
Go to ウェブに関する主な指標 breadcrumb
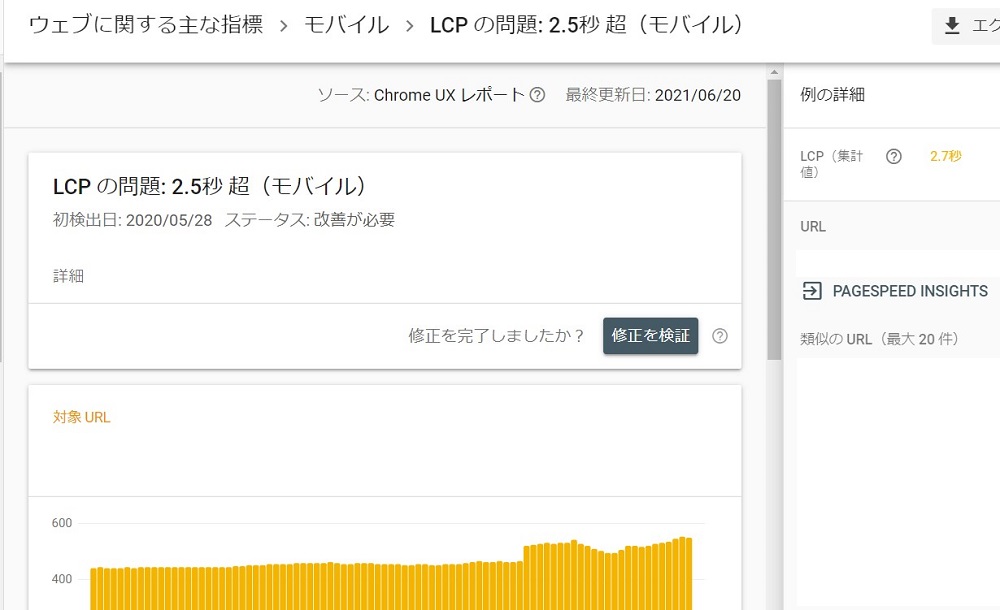[146, 26]
